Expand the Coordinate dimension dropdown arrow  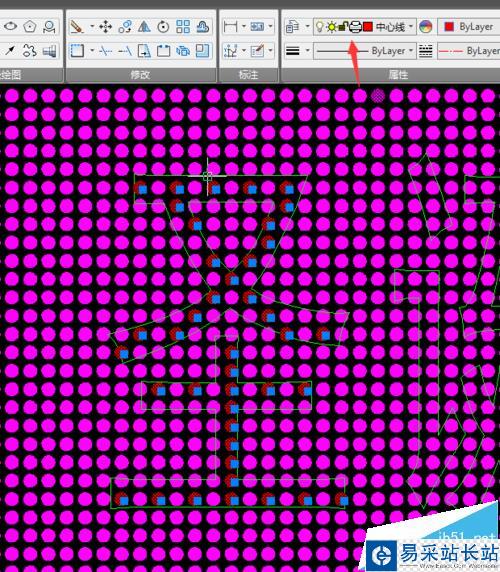pyautogui.click(x=244, y=50)
